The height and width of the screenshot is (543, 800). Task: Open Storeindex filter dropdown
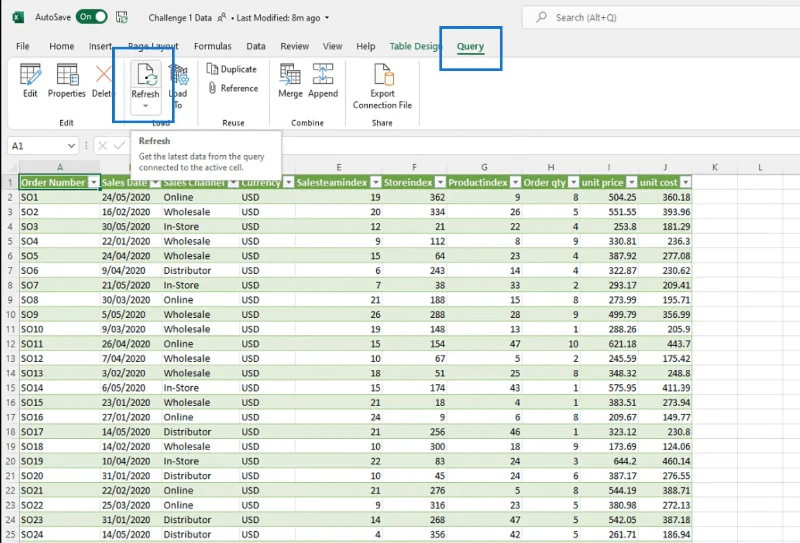coord(441,183)
